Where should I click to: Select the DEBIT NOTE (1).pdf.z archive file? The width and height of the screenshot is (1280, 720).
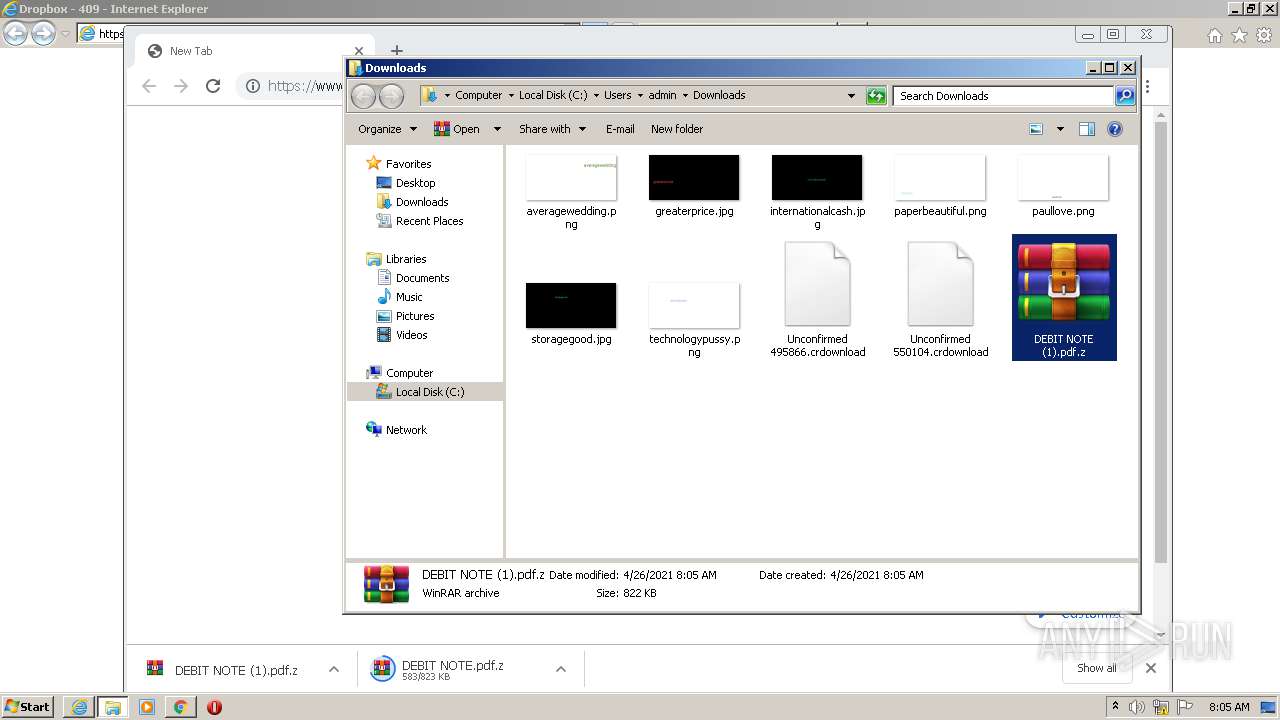[x=1064, y=298]
